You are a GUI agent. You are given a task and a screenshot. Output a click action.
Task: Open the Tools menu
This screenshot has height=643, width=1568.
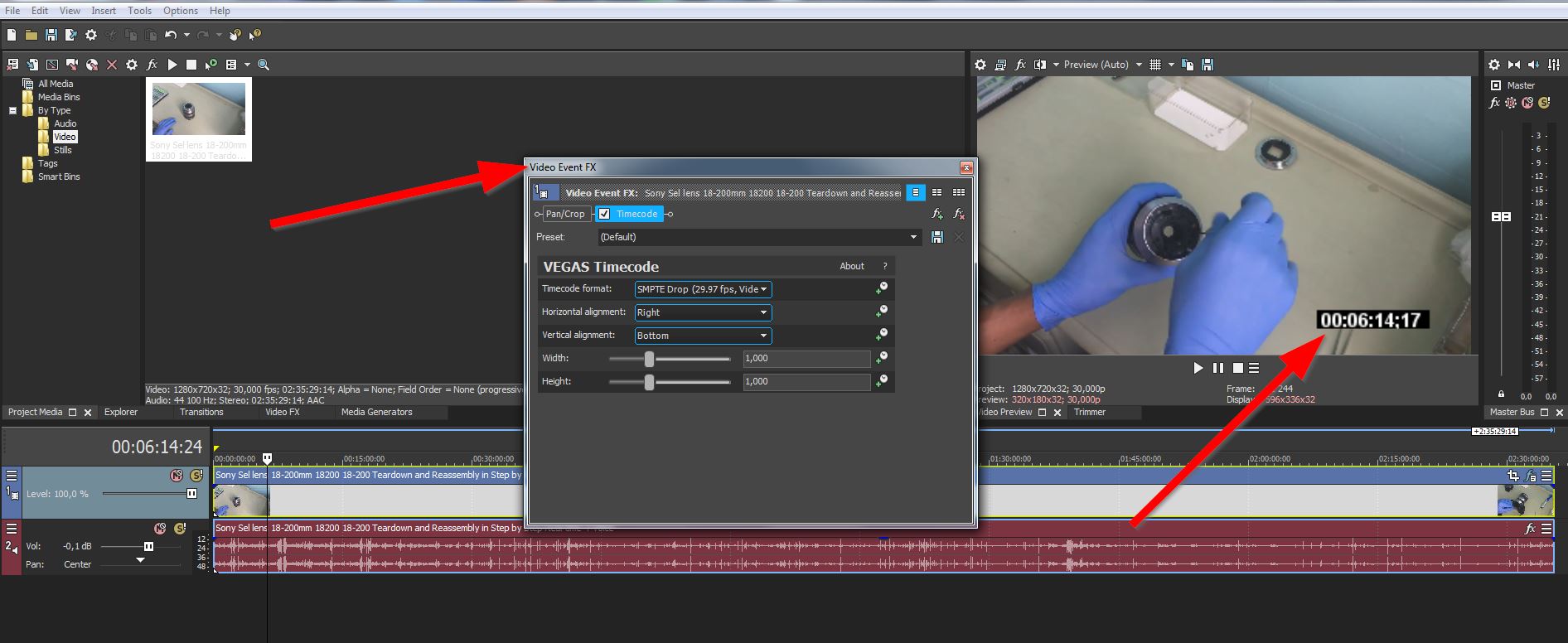click(x=139, y=11)
